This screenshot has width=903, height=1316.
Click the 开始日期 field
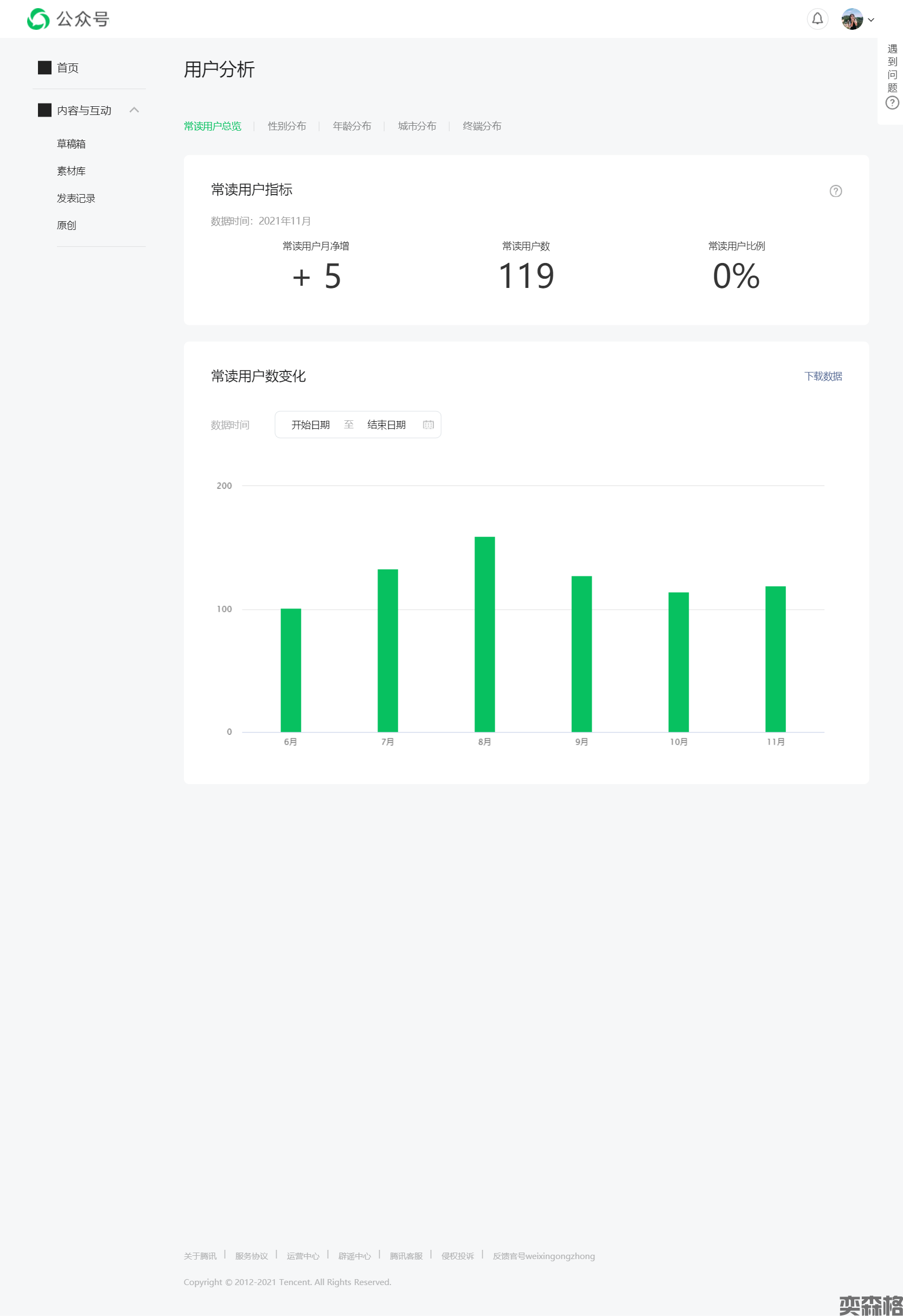310,425
